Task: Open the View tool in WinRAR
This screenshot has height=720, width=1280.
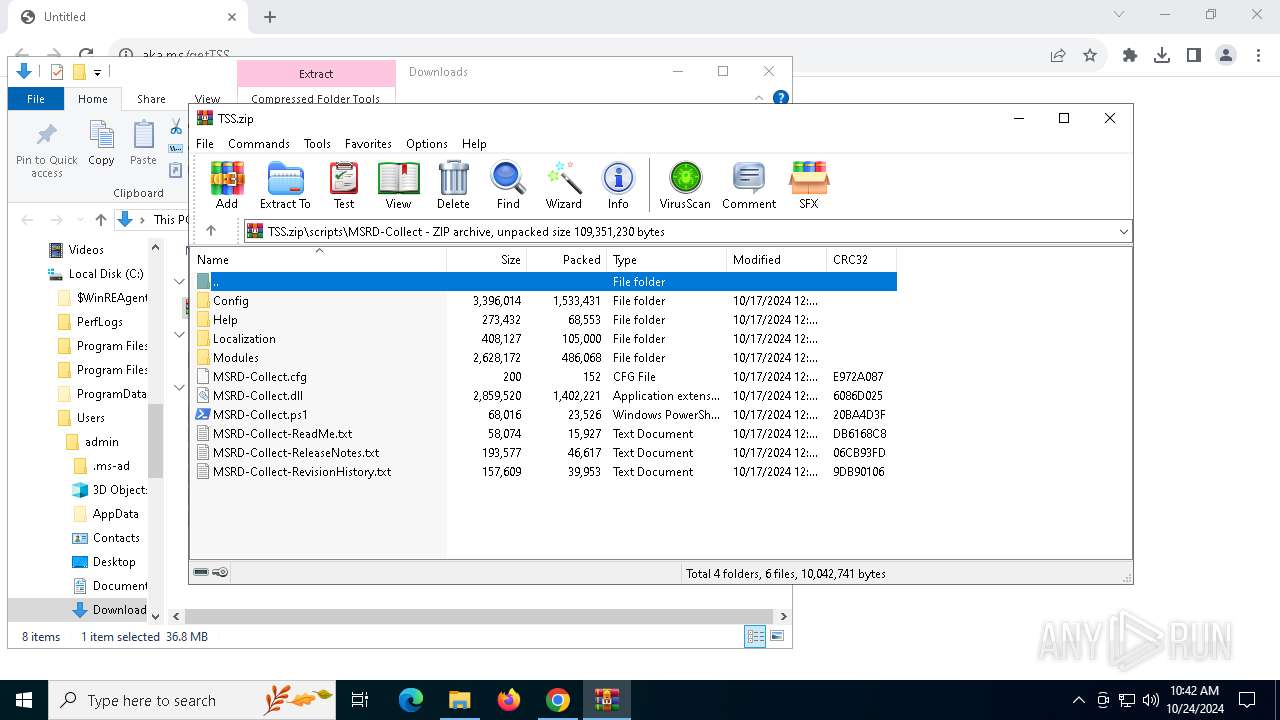Action: click(x=398, y=185)
